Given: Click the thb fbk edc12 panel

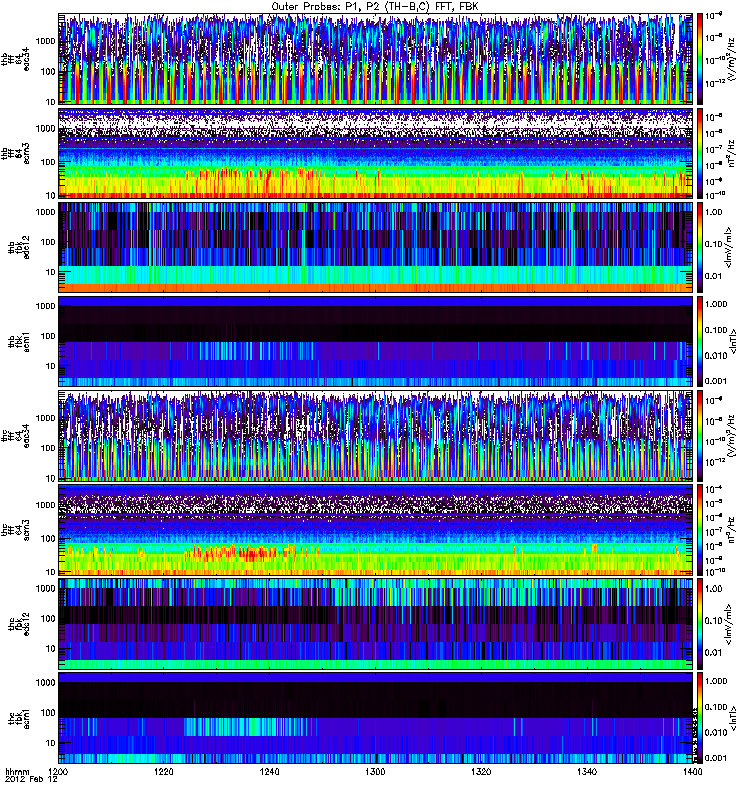Looking at the screenshot, I should click(x=375, y=246).
